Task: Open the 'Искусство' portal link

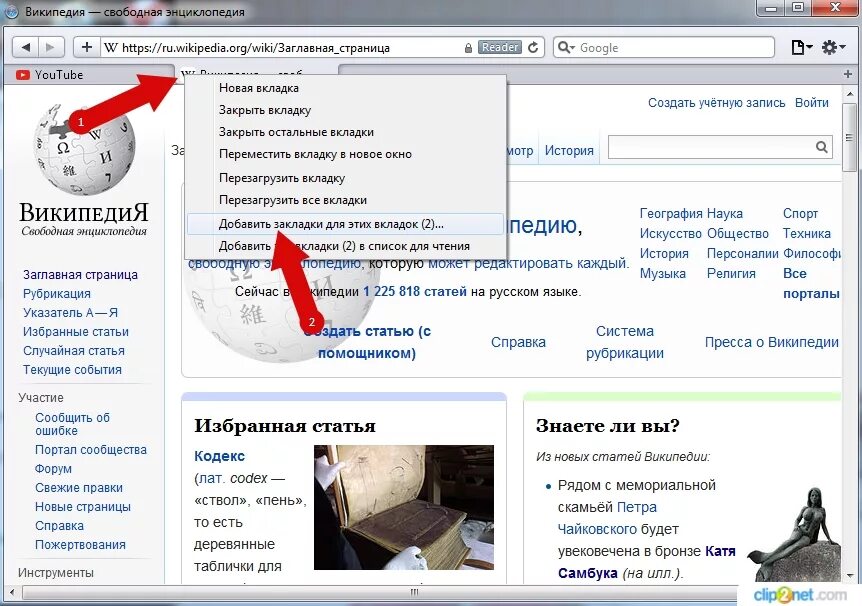Action: click(x=671, y=234)
